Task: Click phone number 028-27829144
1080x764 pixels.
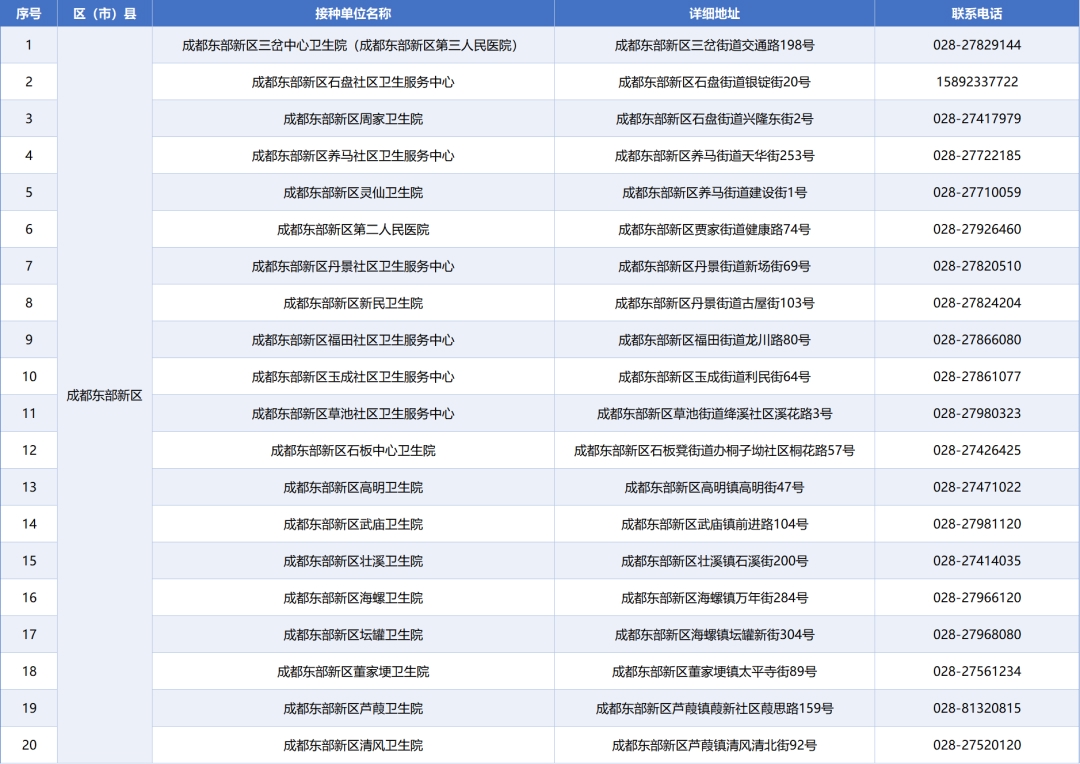Action: [x=977, y=45]
